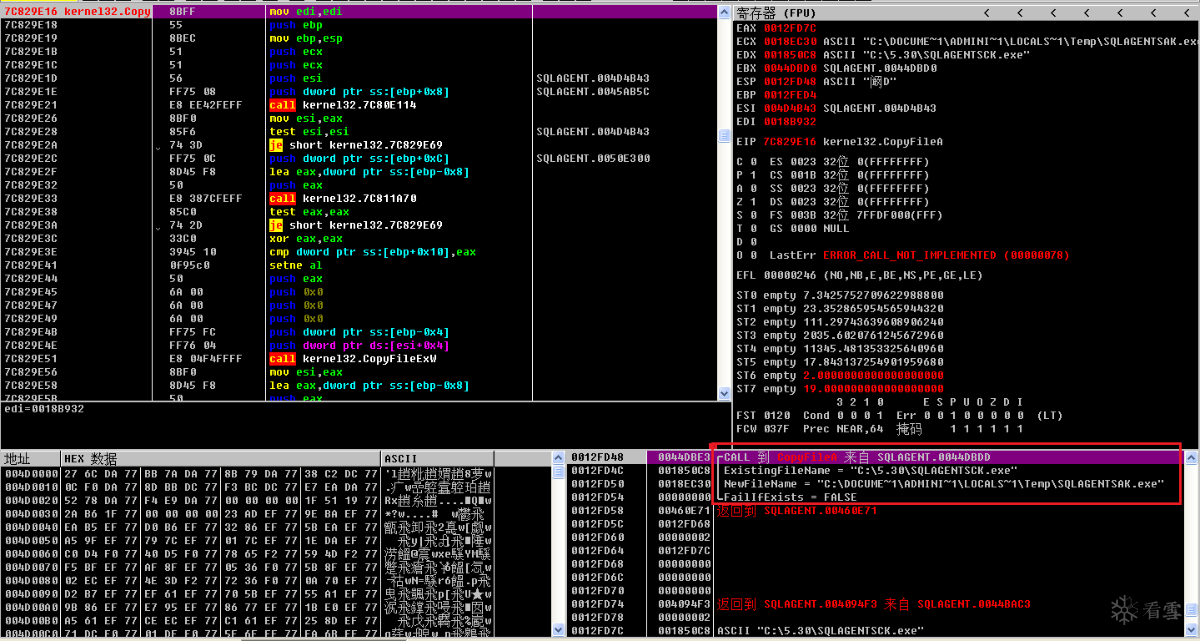Click the ST0 FPU register row
This screenshot has width=1200, height=641.
[x=840, y=295]
